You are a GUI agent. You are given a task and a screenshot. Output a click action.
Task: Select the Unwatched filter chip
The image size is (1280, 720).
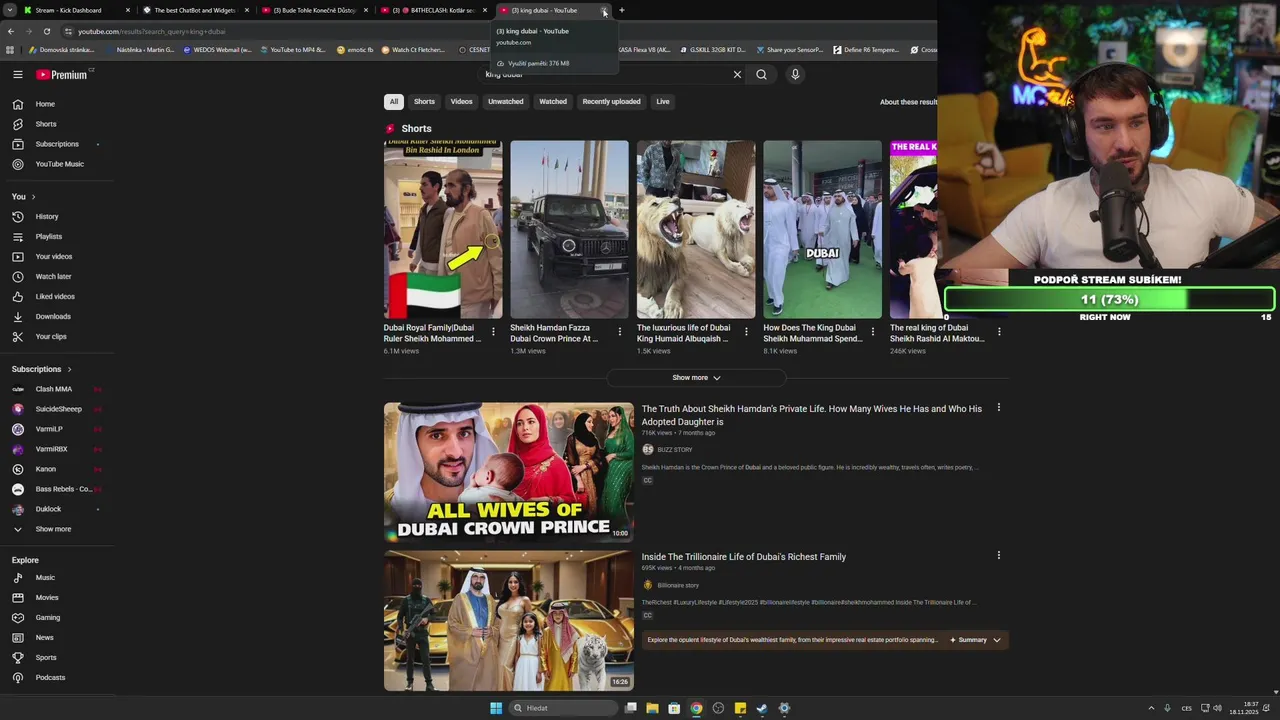click(x=505, y=101)
